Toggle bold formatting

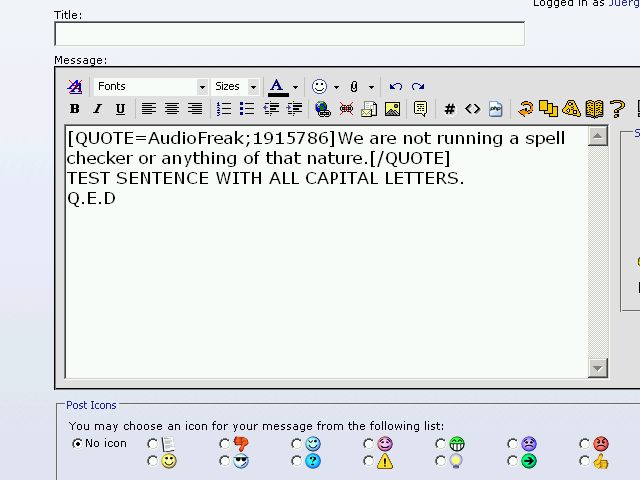pos(74,109)
